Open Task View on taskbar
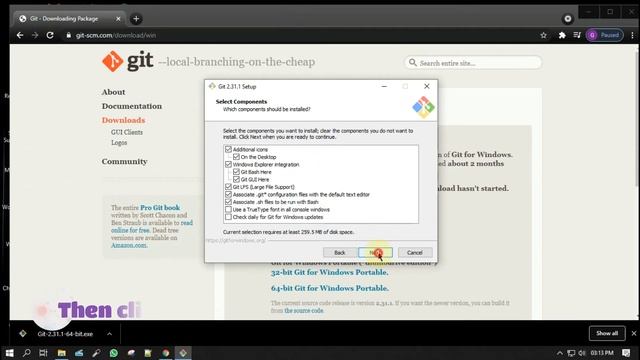The image size is (640, 360). 43,353
